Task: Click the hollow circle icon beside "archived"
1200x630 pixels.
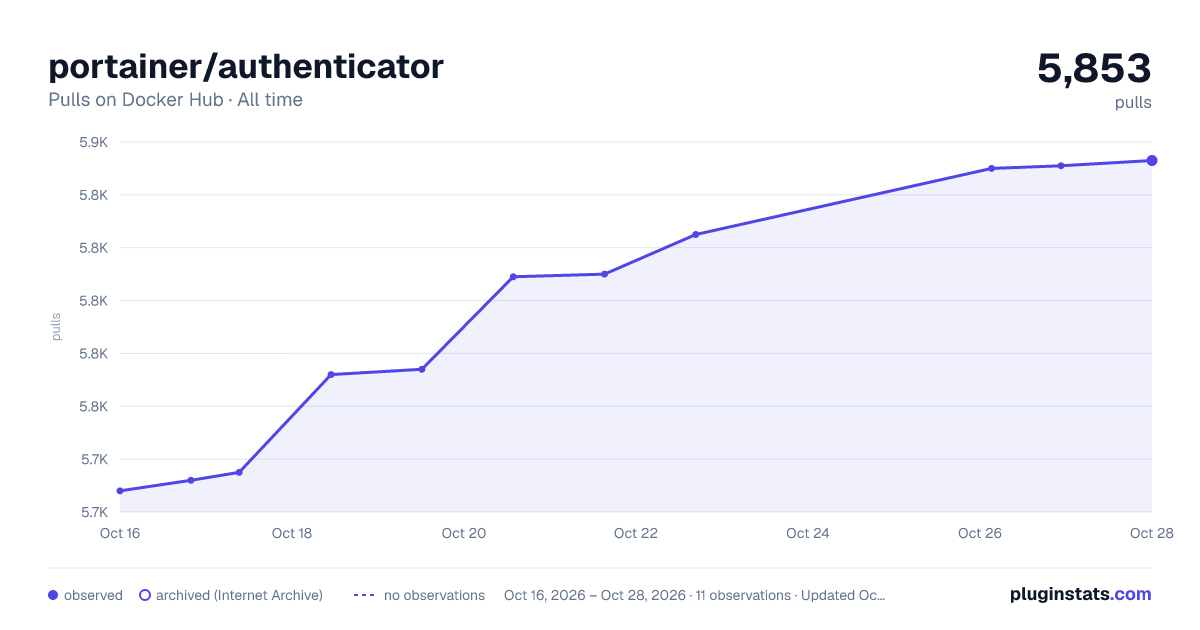Action: tap(145, 595)
